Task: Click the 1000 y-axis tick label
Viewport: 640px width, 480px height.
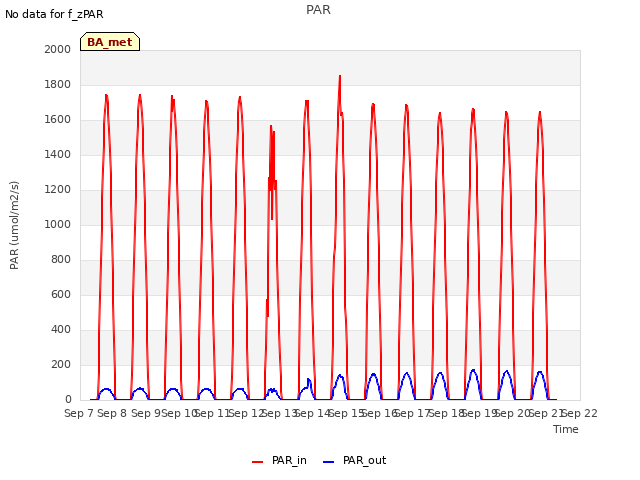Action: [58, 224]
